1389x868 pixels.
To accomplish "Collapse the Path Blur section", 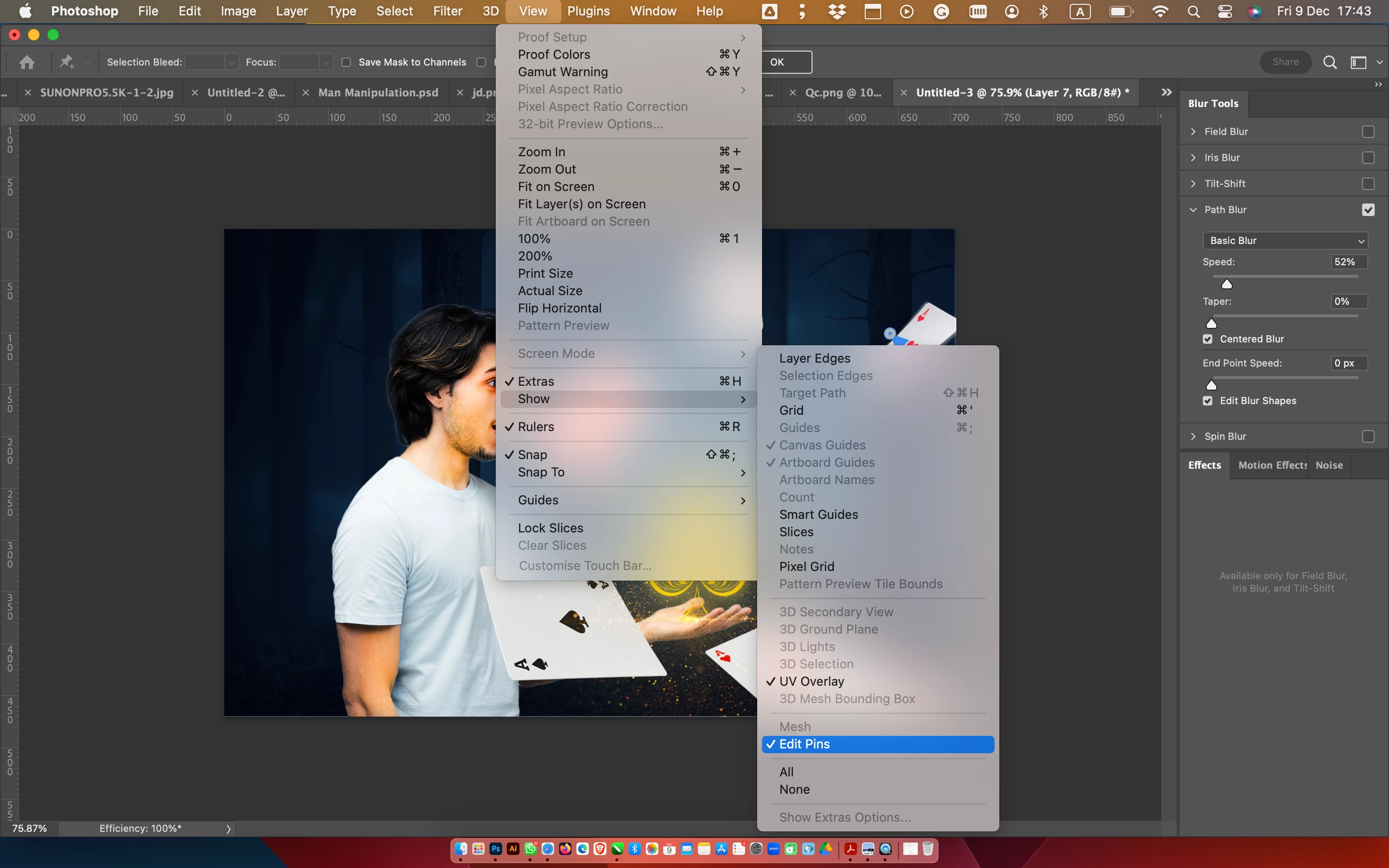I will point(1193,210).
